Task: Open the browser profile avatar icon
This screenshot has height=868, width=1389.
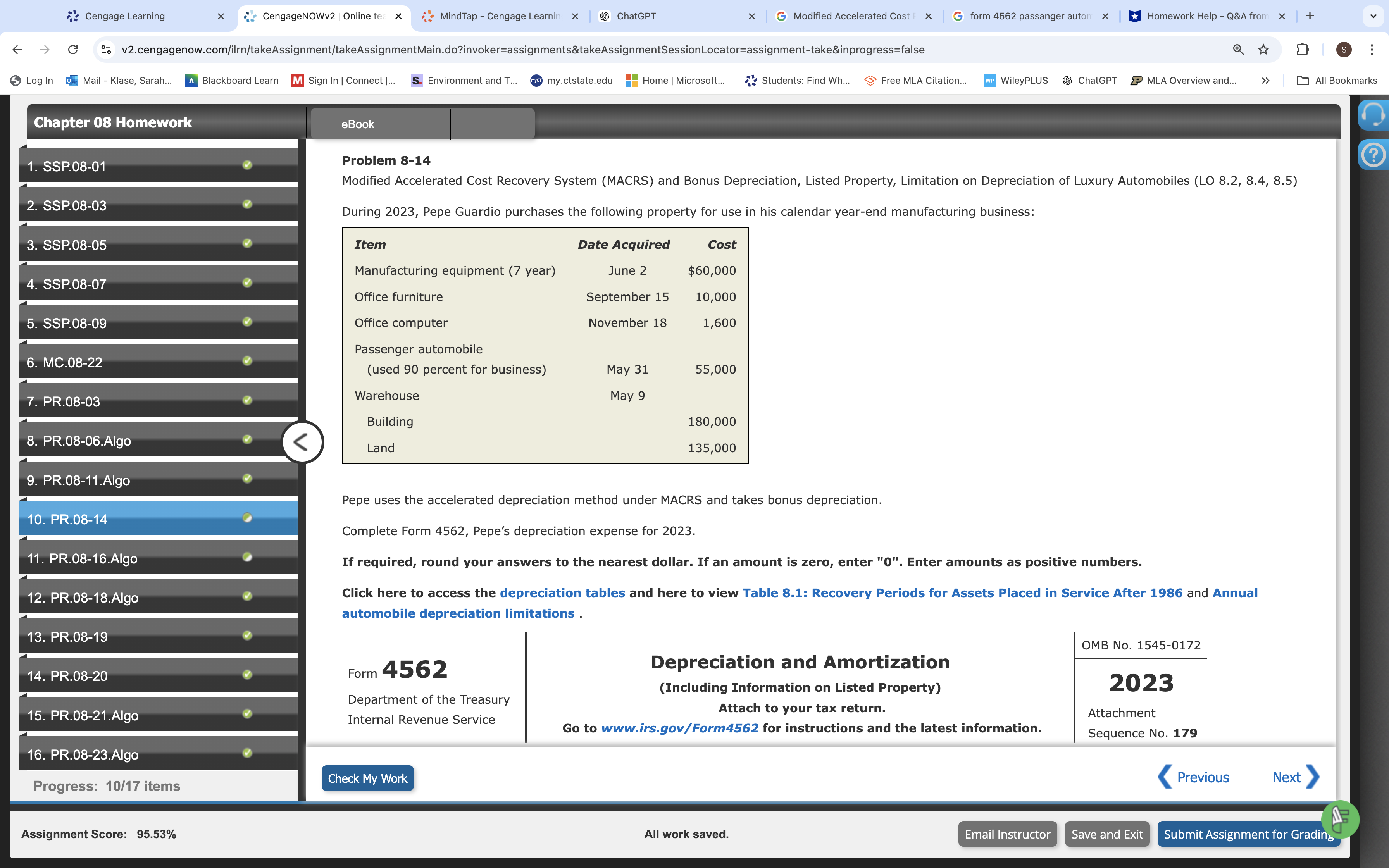Action: [1344, 49]
